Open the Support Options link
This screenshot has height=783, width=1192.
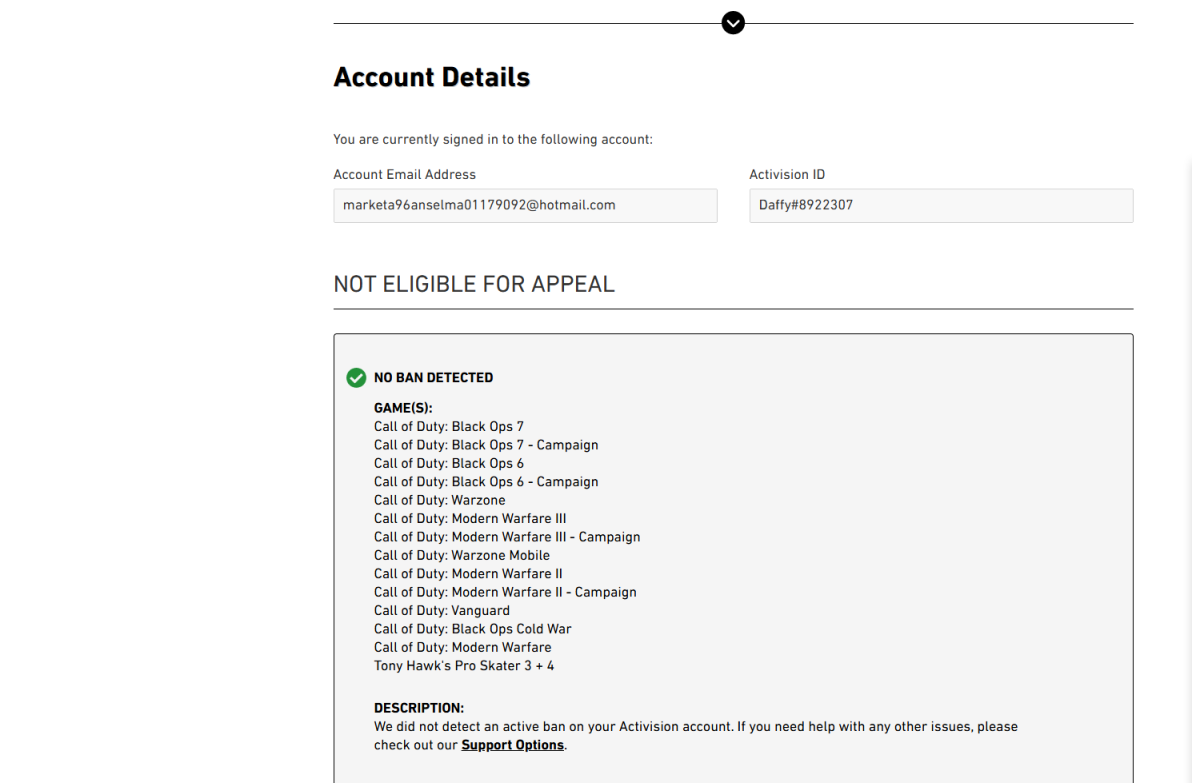click(512, 745)
